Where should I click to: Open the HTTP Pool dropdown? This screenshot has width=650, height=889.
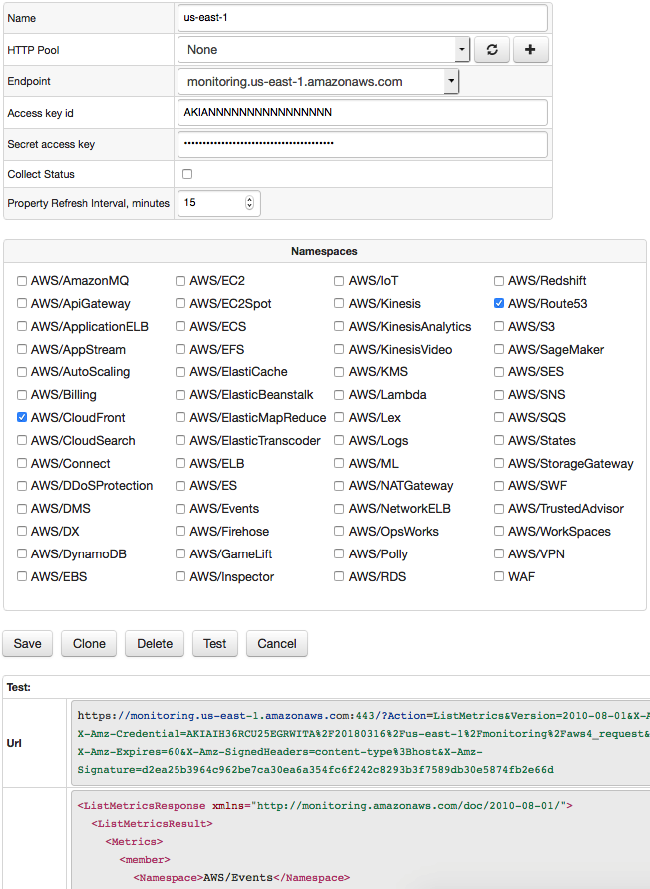tap(323, 50)
